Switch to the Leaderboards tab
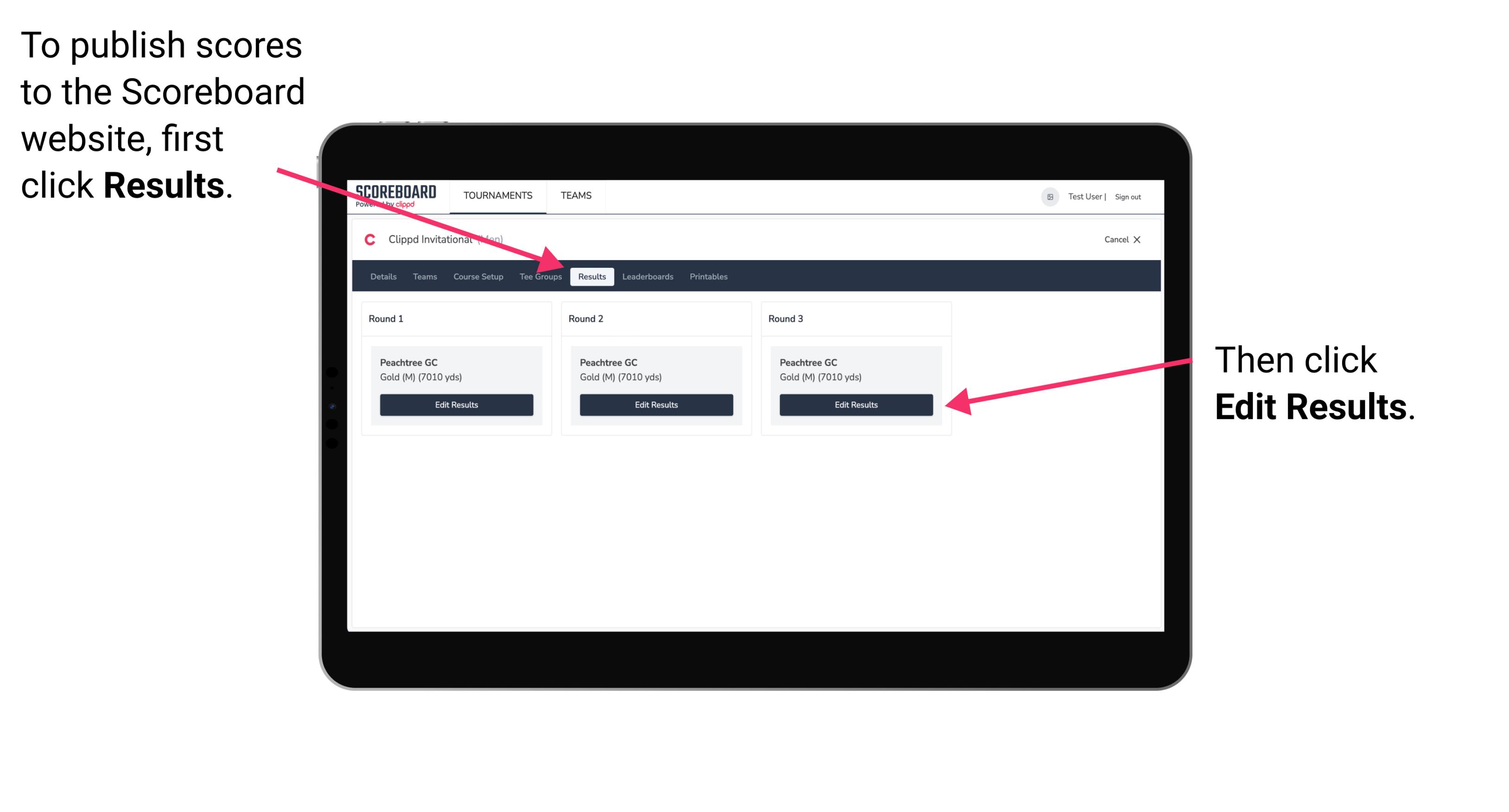 pyautogui.click(x=648, y=277)
